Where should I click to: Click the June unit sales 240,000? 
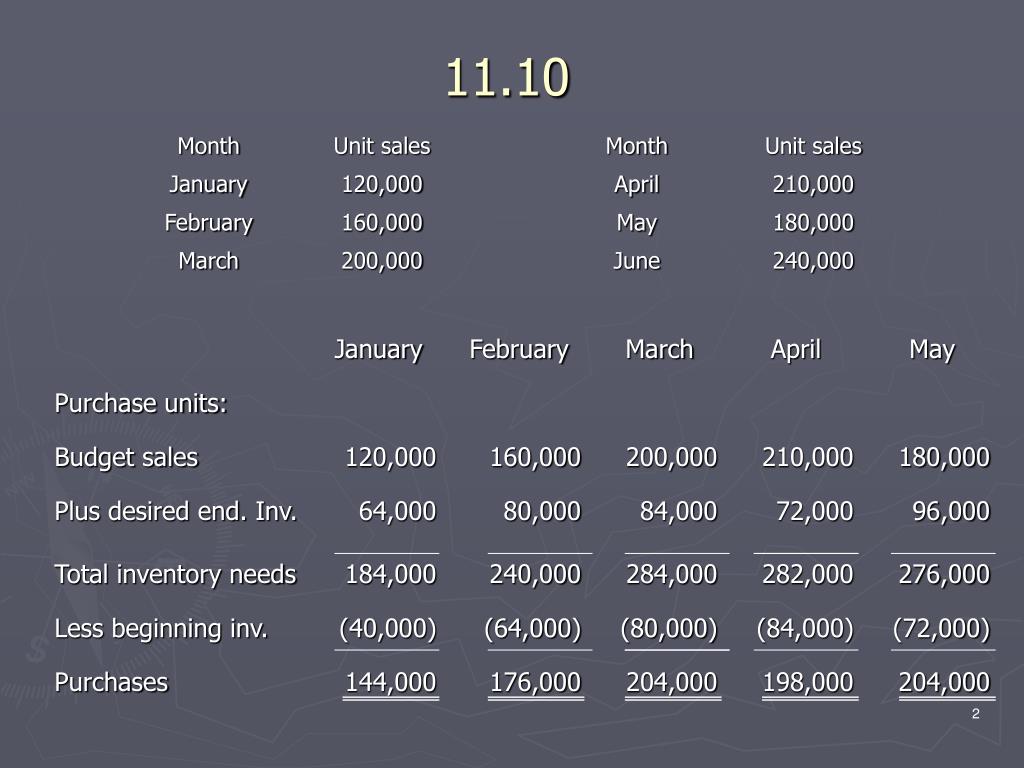tap(813, 261)
